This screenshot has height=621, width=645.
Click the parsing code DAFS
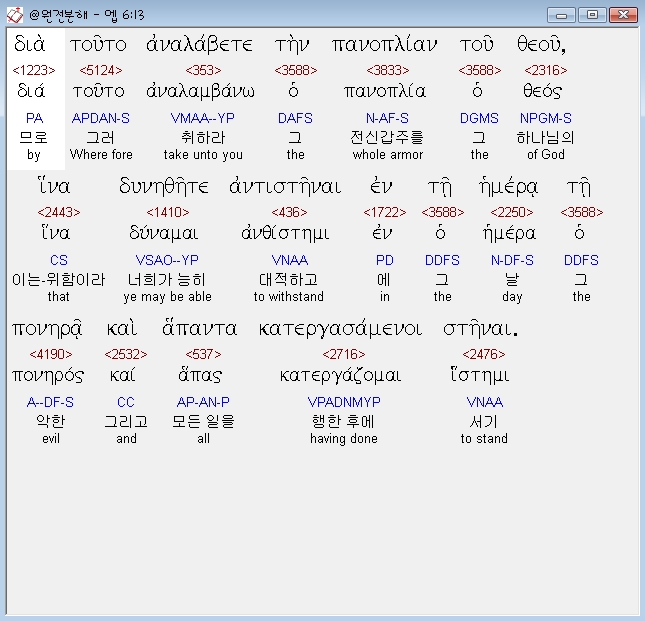coord(295,118)
